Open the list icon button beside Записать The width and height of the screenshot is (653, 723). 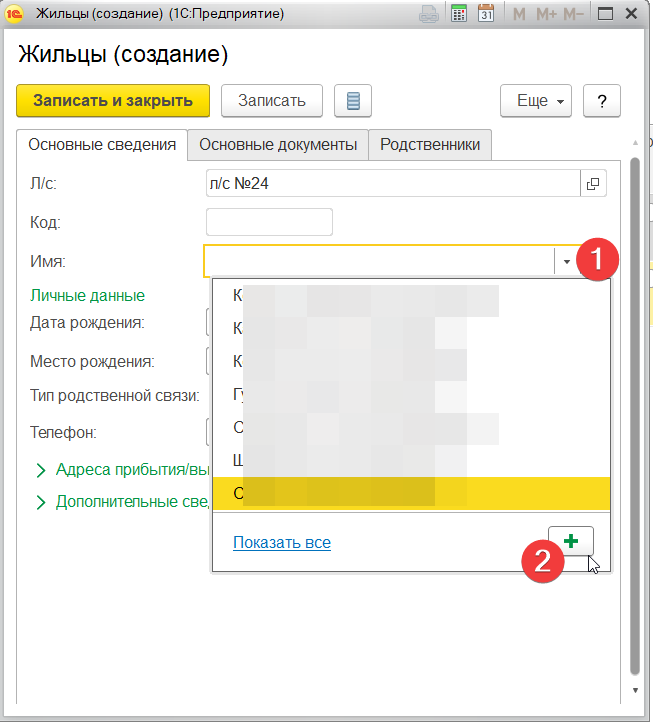[x=353, y=101]
